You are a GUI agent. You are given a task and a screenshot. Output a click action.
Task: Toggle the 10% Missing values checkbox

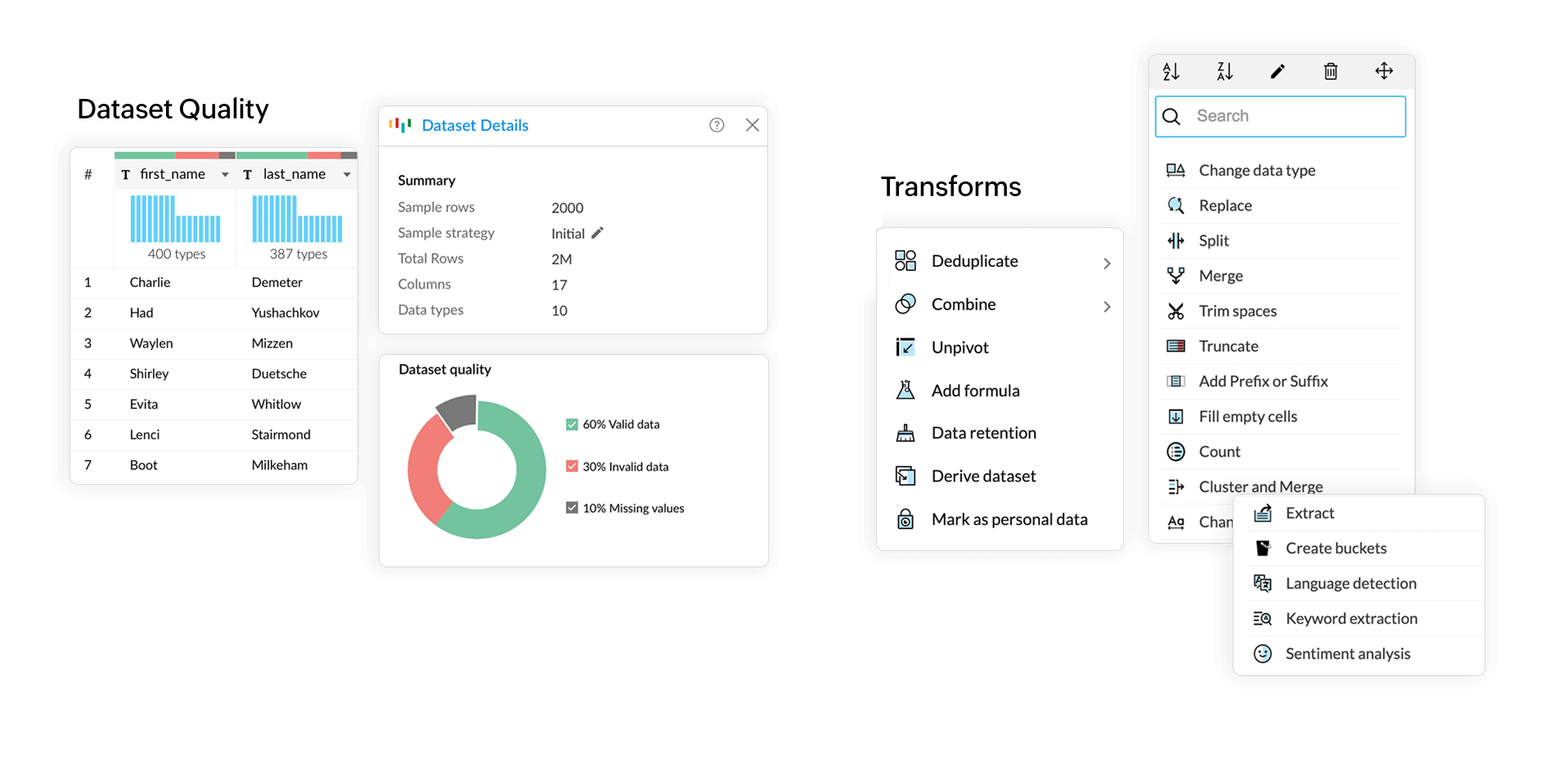572,508
